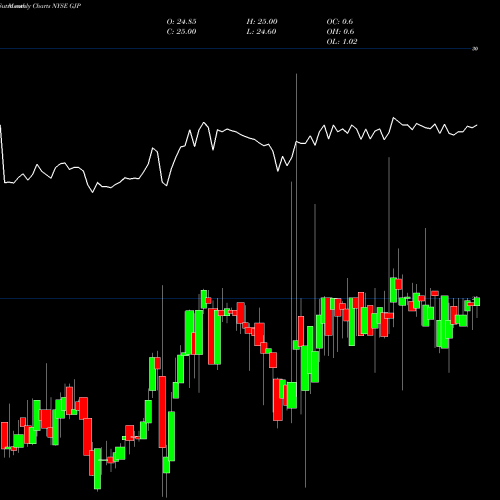Click the close price value C: 25.00

(181, 32)
